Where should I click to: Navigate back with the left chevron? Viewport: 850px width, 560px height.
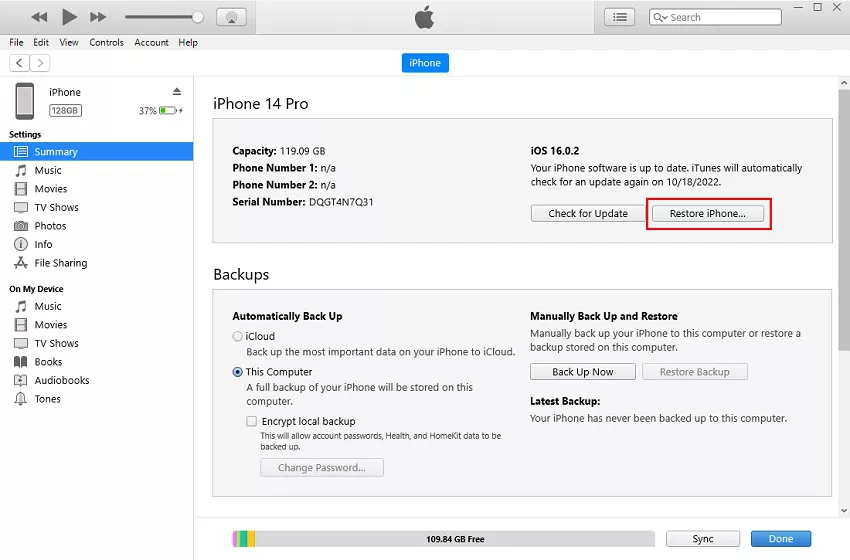click(19, 63)
